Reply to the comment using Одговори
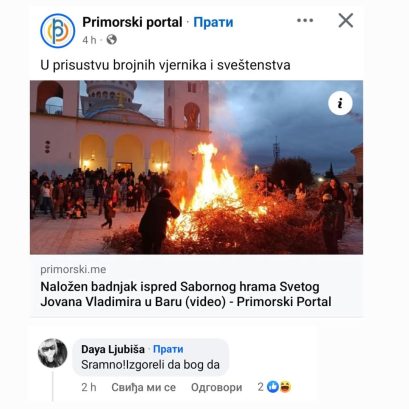This screenshot has width=409, height=409. [216, 387]
